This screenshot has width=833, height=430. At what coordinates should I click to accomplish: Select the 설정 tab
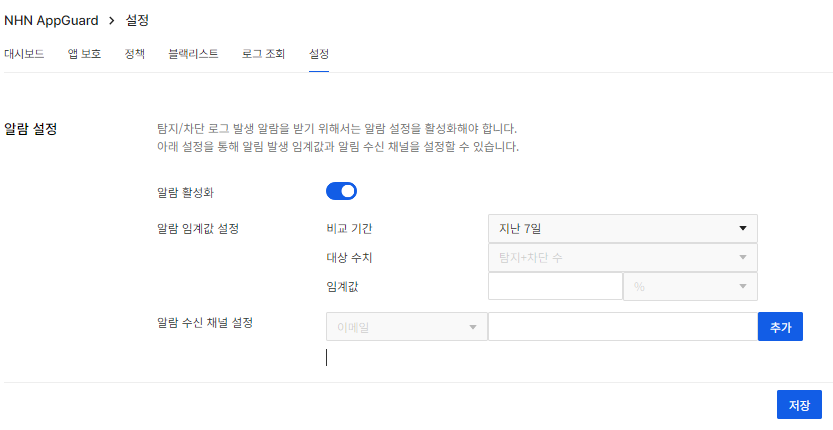point(319,54)
